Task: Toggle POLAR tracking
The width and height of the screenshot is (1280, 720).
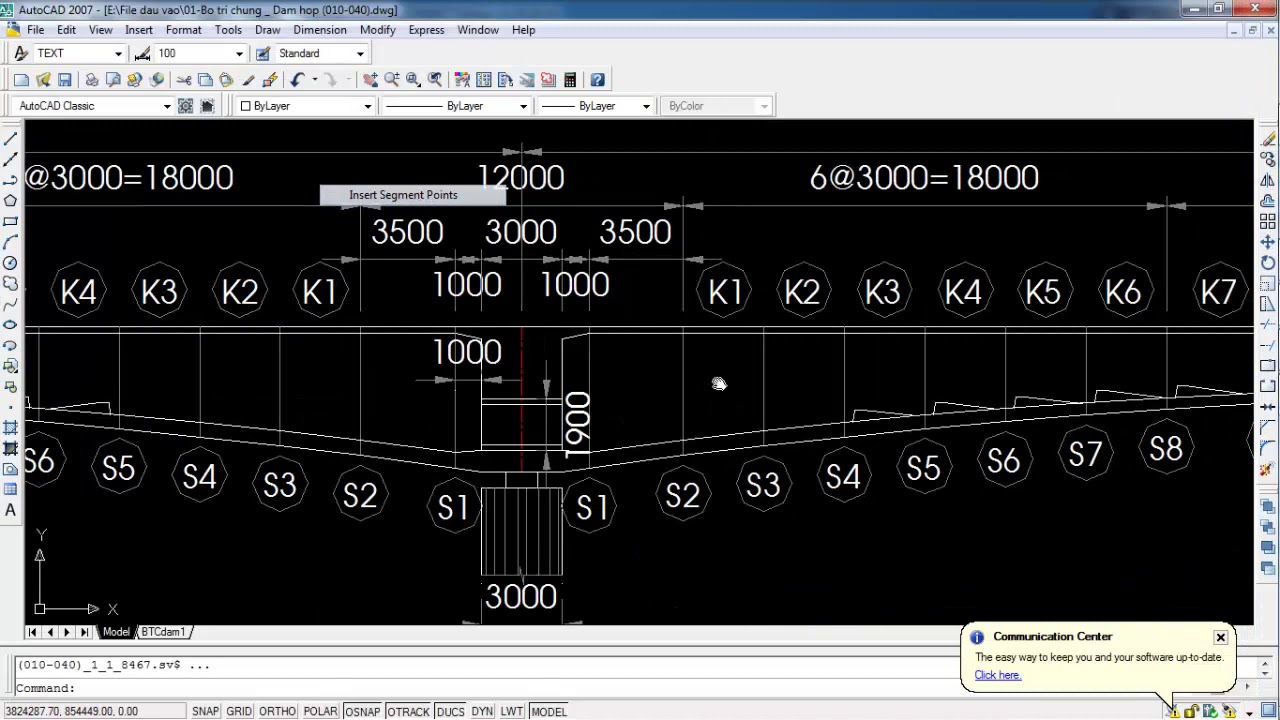Action: coord(320,711)
